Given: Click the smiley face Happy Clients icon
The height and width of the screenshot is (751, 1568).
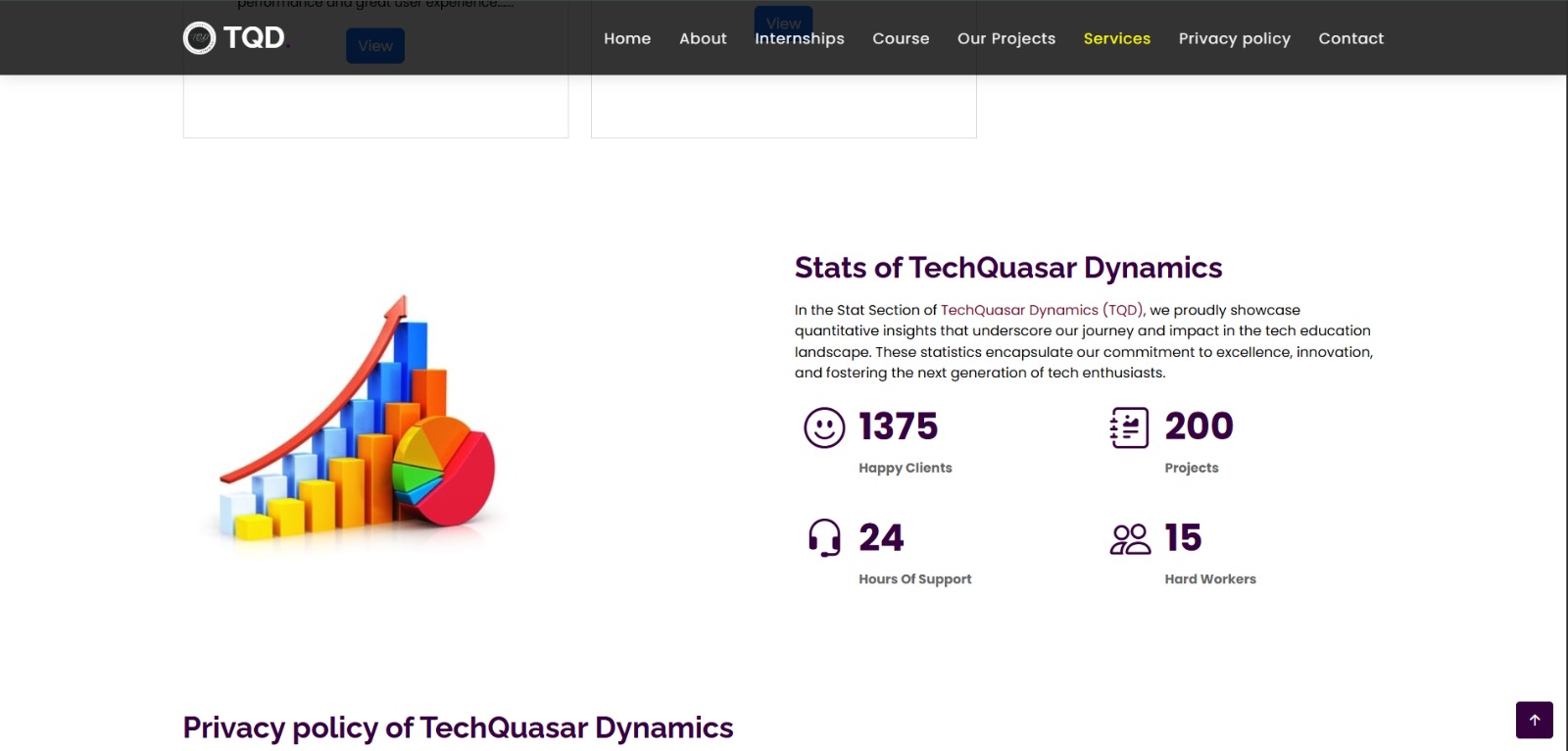Looking at the screenshot, I should tap(824, 427).
